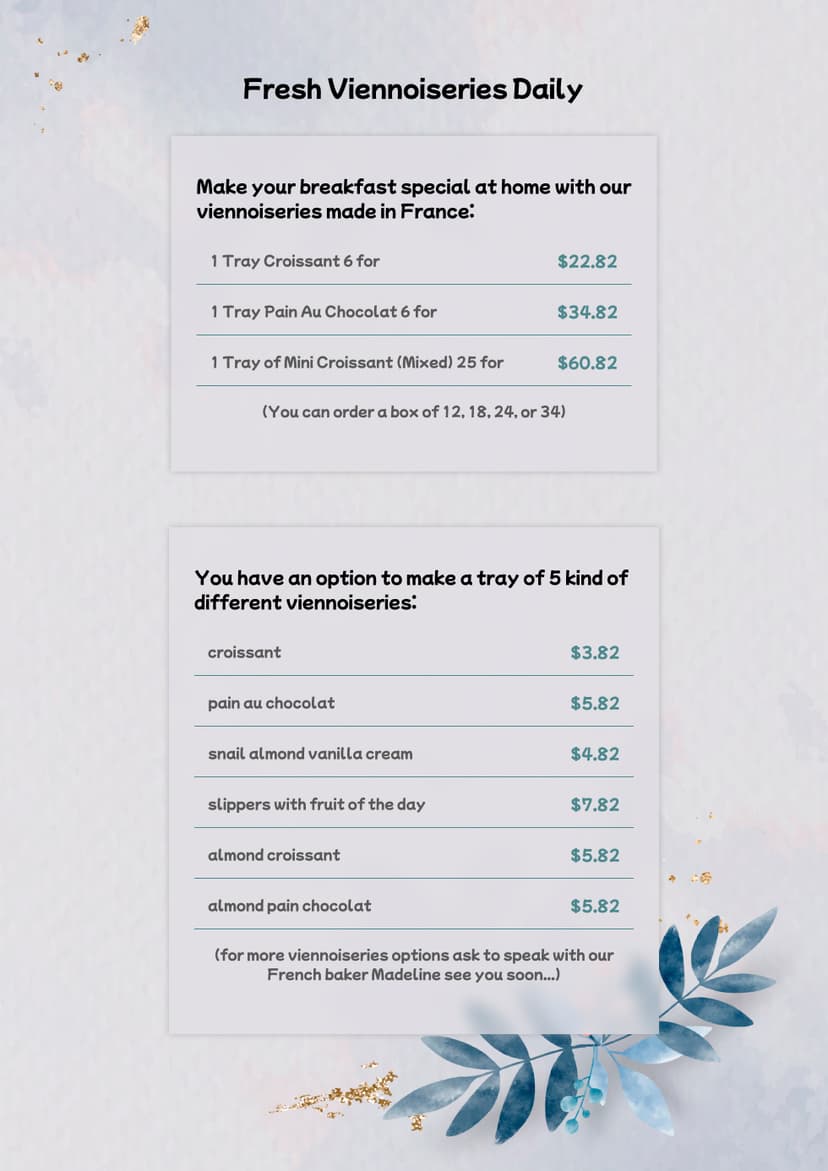828x1171 pixels.
Task: Select slippers with fruit of the day
Action: click(x=316, y=804)
